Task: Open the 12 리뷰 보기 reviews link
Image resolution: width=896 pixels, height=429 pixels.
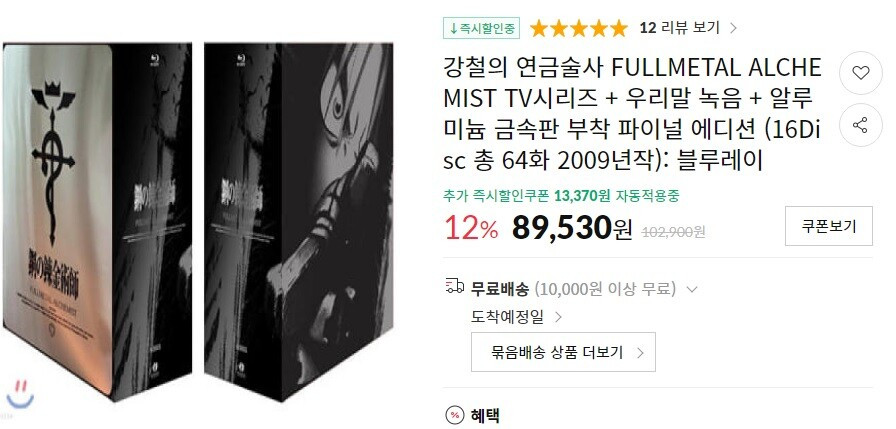Action: tap(679, 28)
